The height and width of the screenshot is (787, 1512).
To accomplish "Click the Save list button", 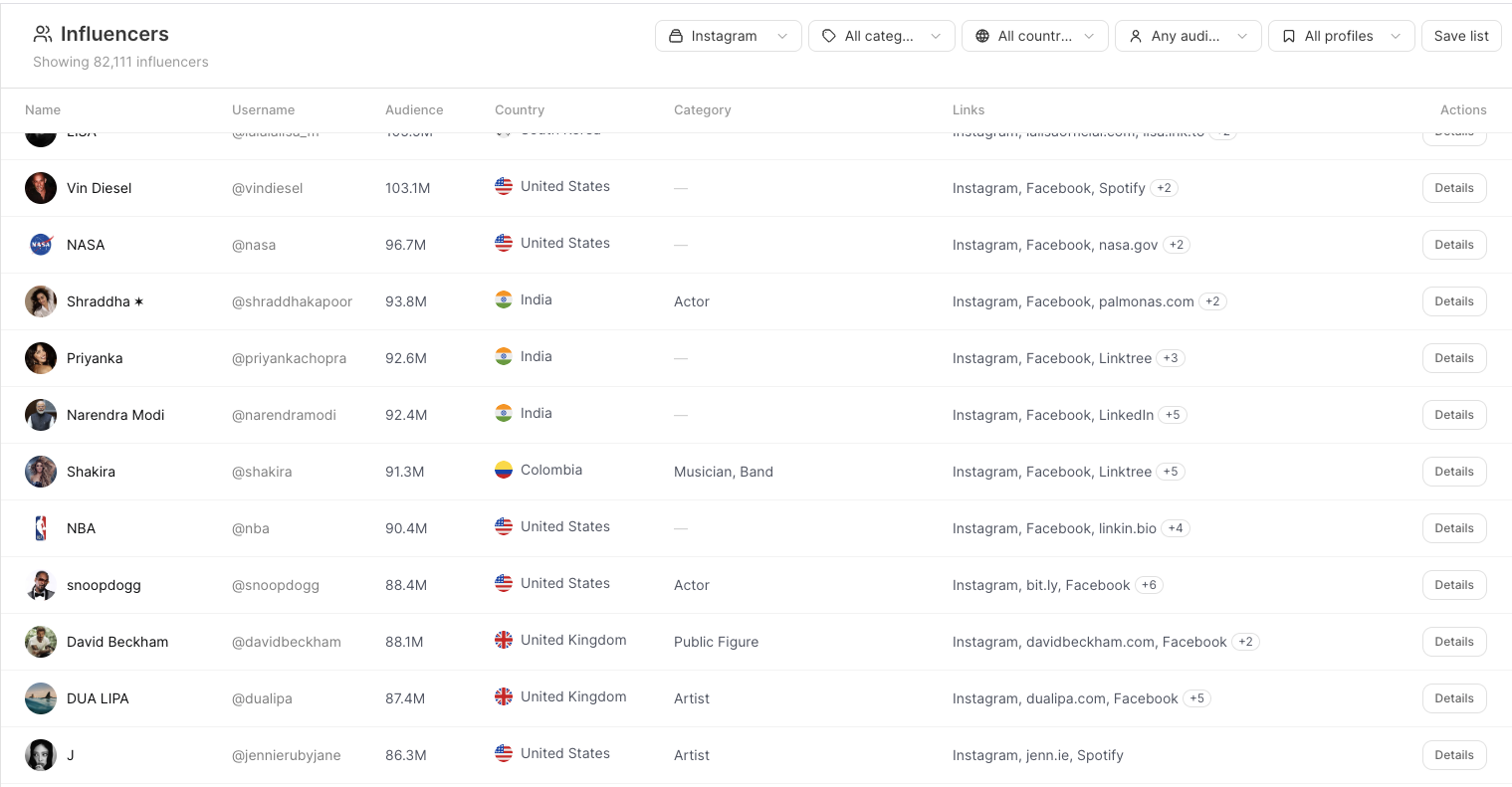I will coord(1461,36).
